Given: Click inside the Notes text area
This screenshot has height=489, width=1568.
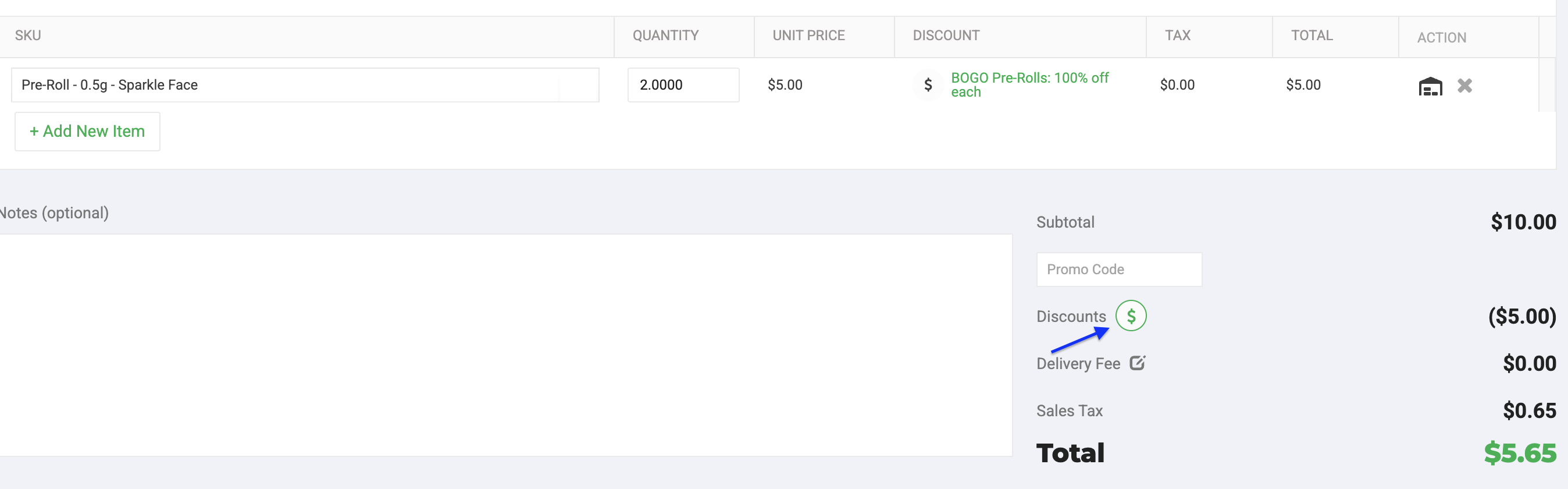Looking at the screenshot, I should [x=505, y=345].
